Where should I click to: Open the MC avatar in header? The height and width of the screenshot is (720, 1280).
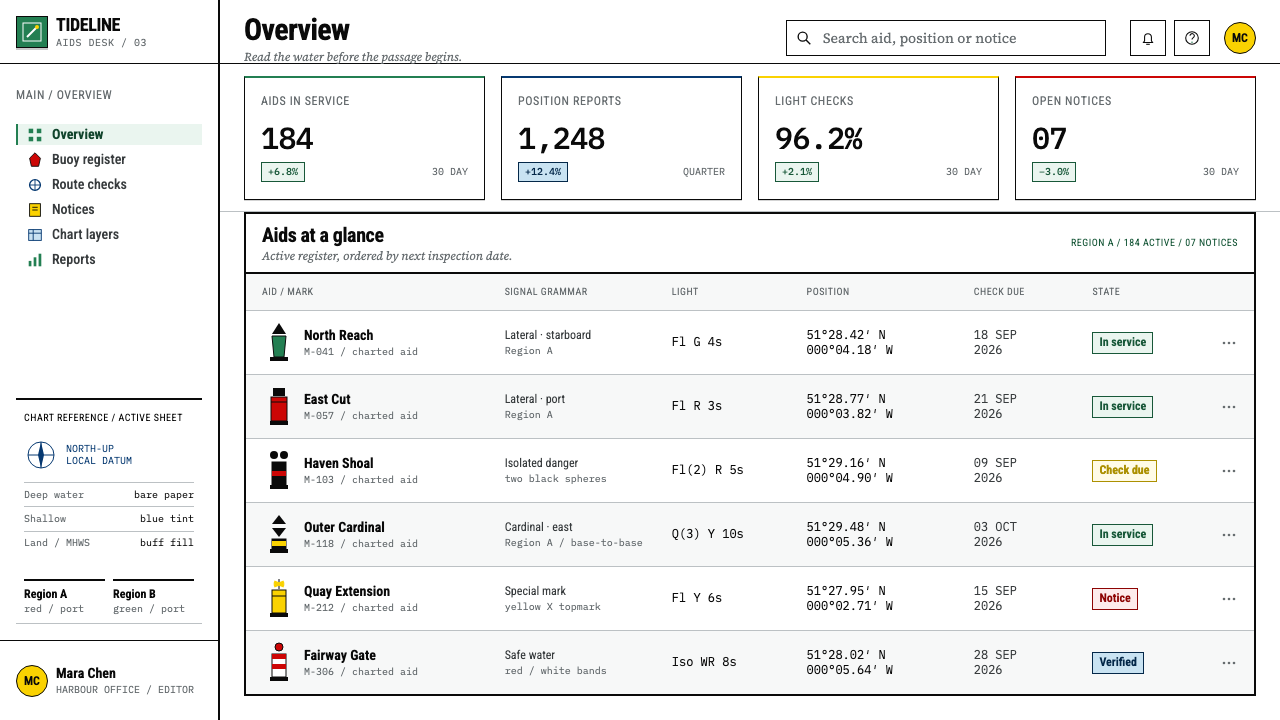[1240, 38]
